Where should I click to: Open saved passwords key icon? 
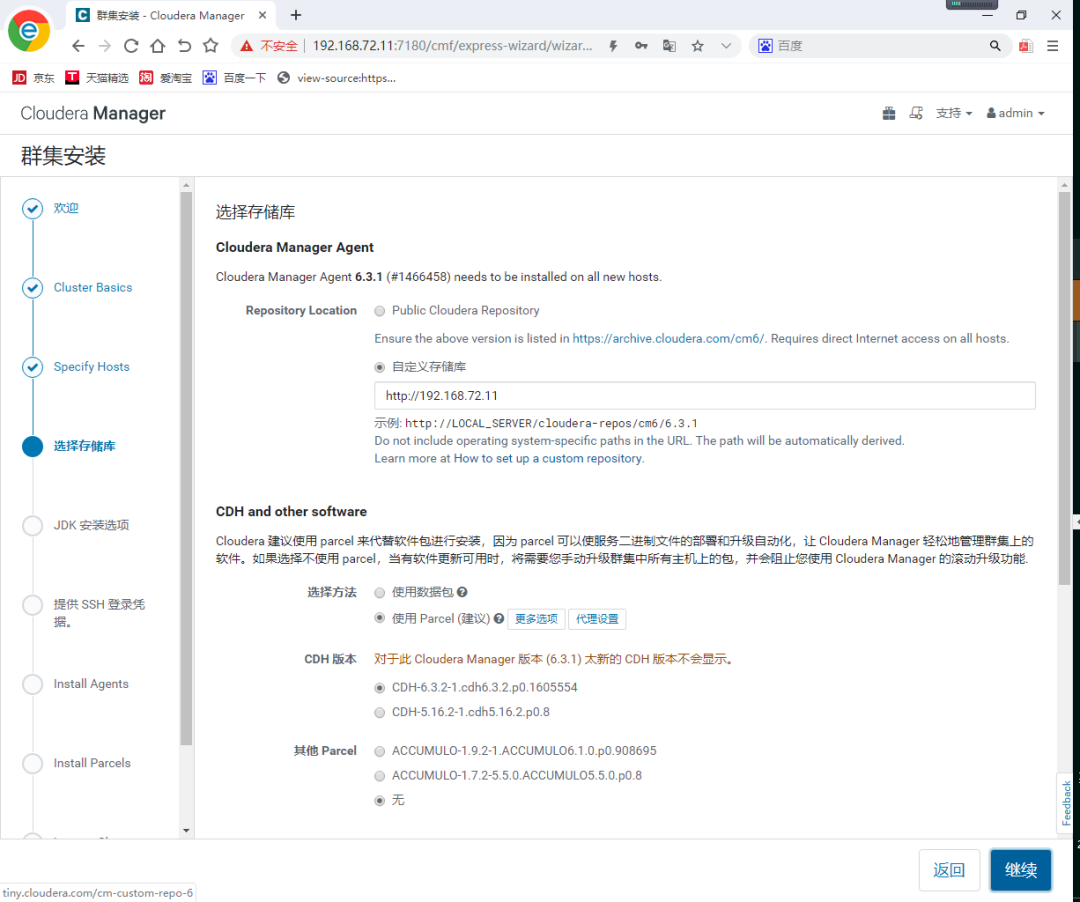(x=641, y=46)
